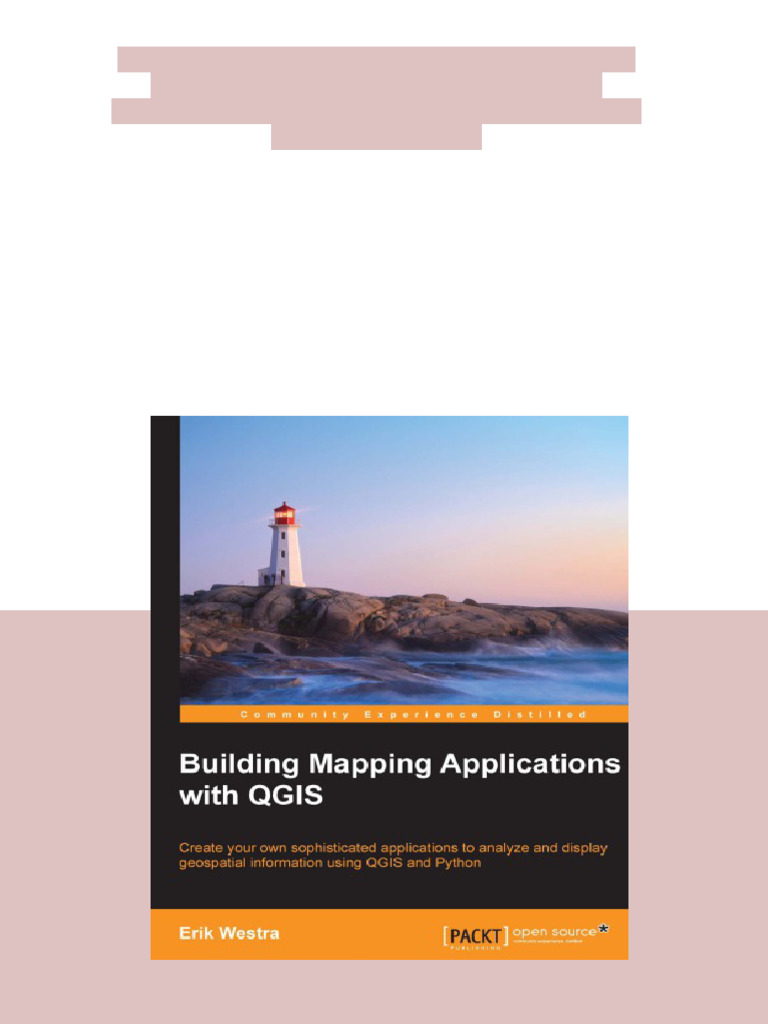Click the title "Building Mapping Applications with QGIS"
This screenshot has width=768, height=1024.
[400, 780]
